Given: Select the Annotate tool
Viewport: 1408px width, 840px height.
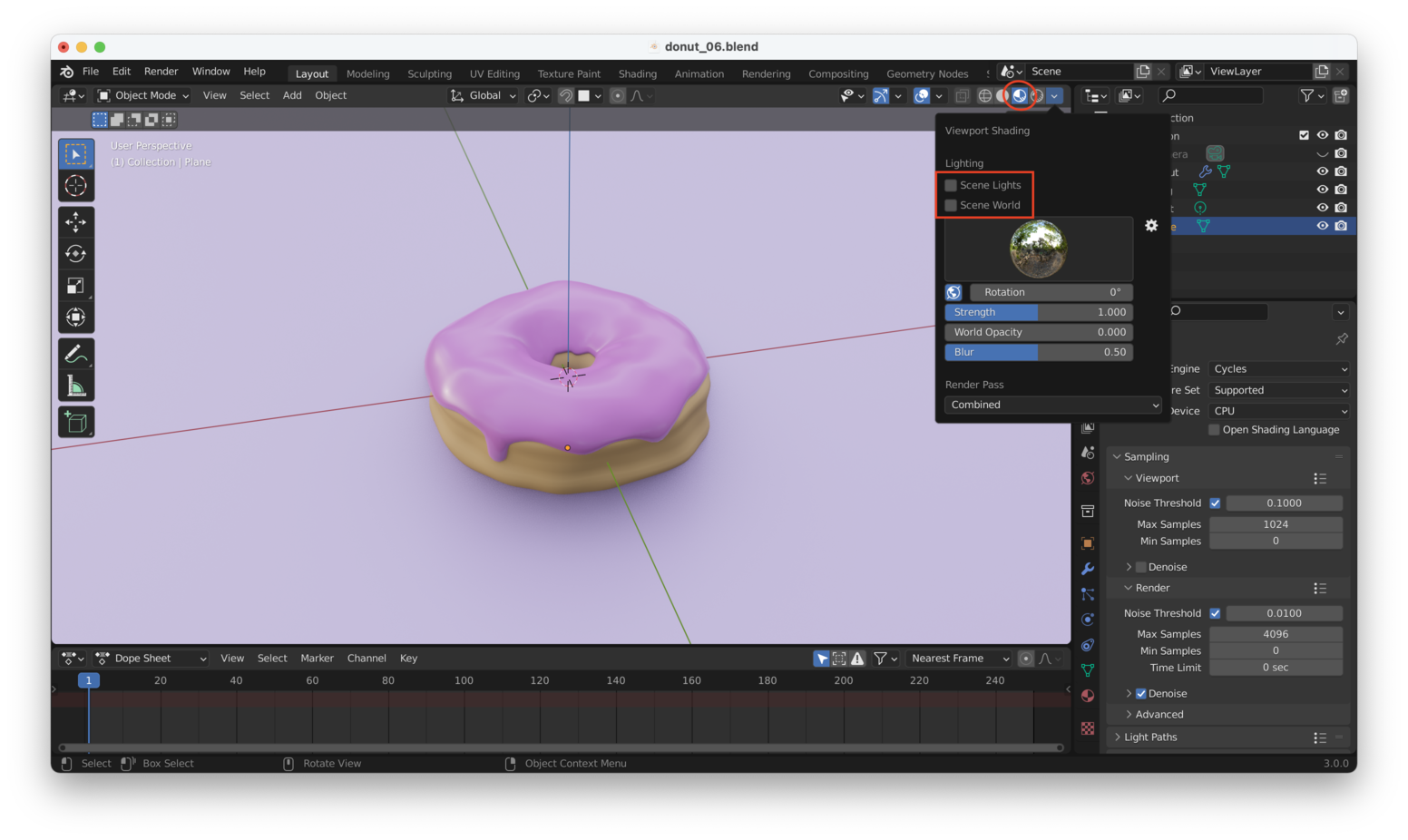Looking at the screenshot, I should point(76,352).
